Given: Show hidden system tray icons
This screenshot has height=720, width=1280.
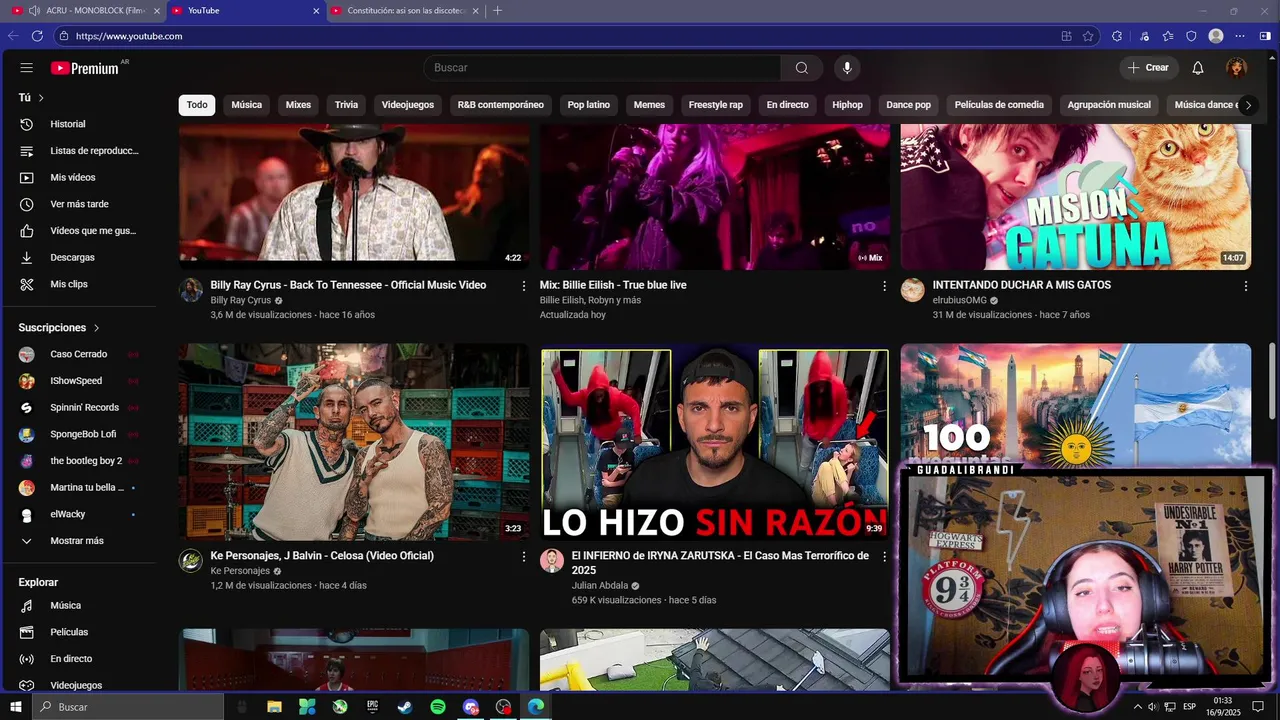Looking at the screenshot, I should coord(1137,707).
